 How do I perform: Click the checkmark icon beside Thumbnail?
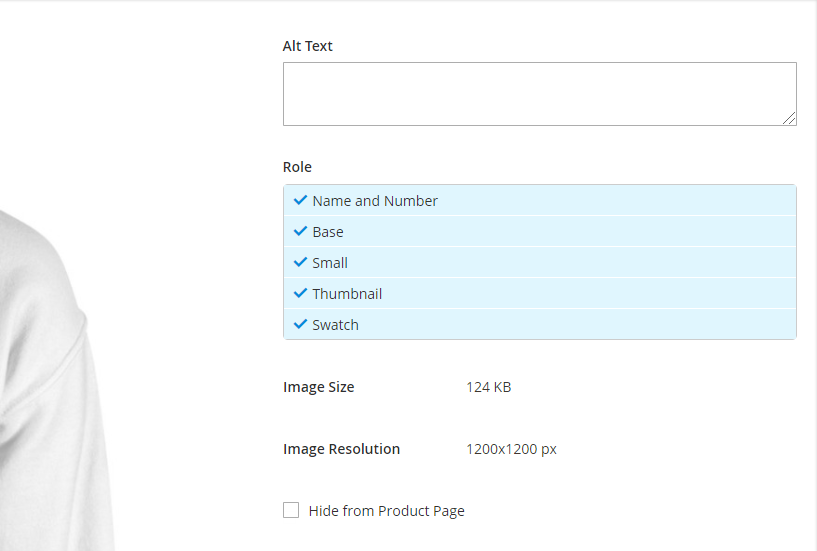point(300,293)
